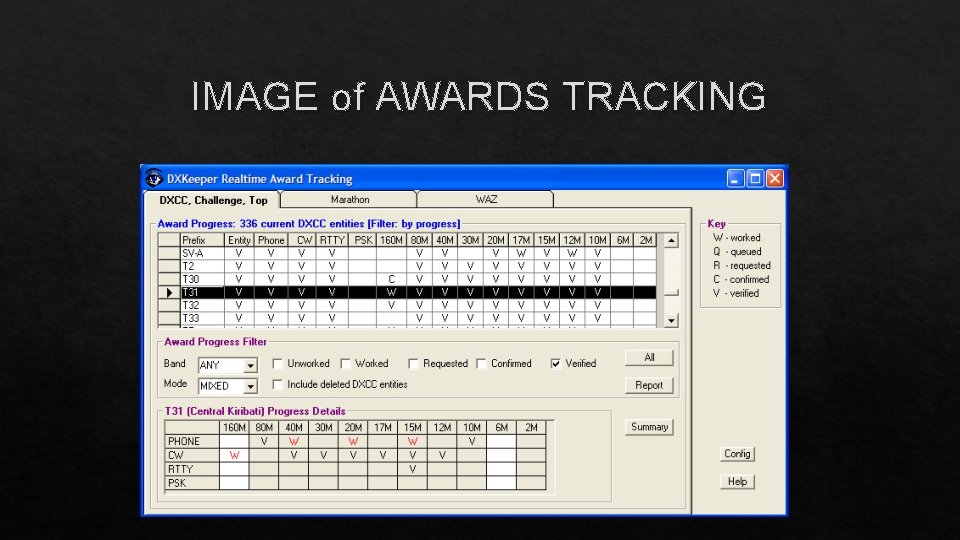This screenshot has height=540, width=960.
Task: Click the RTTY row label in progress details
Action: 192,469
